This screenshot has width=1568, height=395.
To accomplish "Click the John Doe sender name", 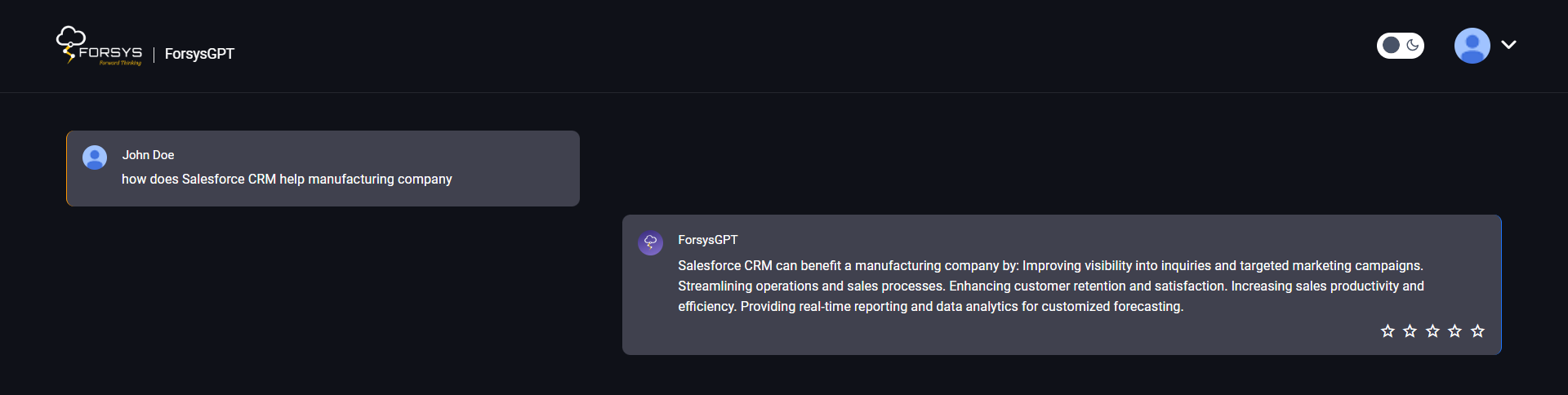I will [x=148, y=155].
